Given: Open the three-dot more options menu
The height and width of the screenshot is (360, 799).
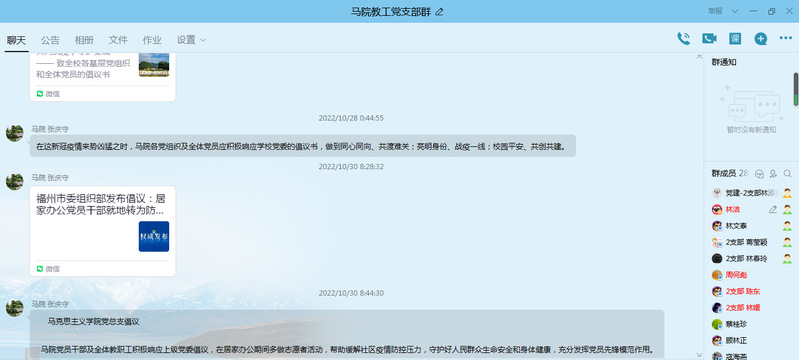Looking at the screenshot, I should (786, 38).
